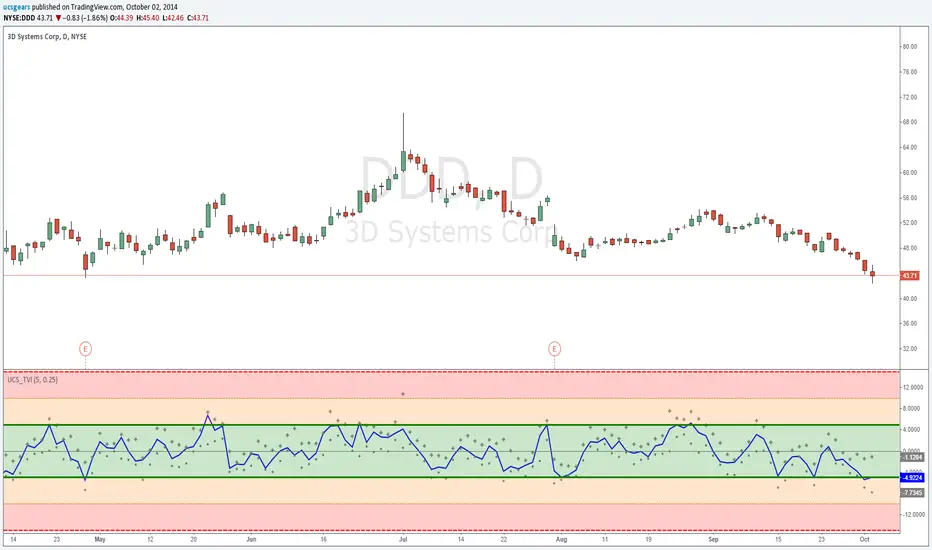The height and width of the screenshot is (550, 932).
Task: Click the Sep date on time axis
Action: click(713, 539)
